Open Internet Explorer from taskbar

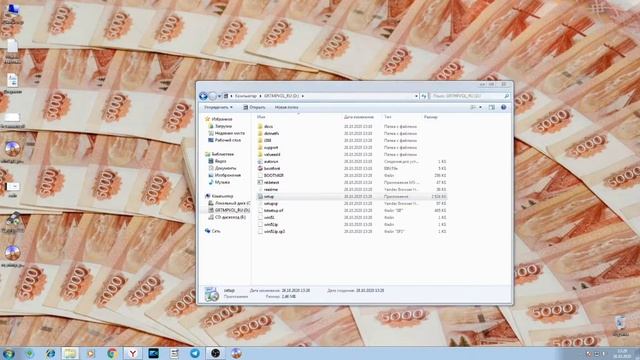pos(51,353)
